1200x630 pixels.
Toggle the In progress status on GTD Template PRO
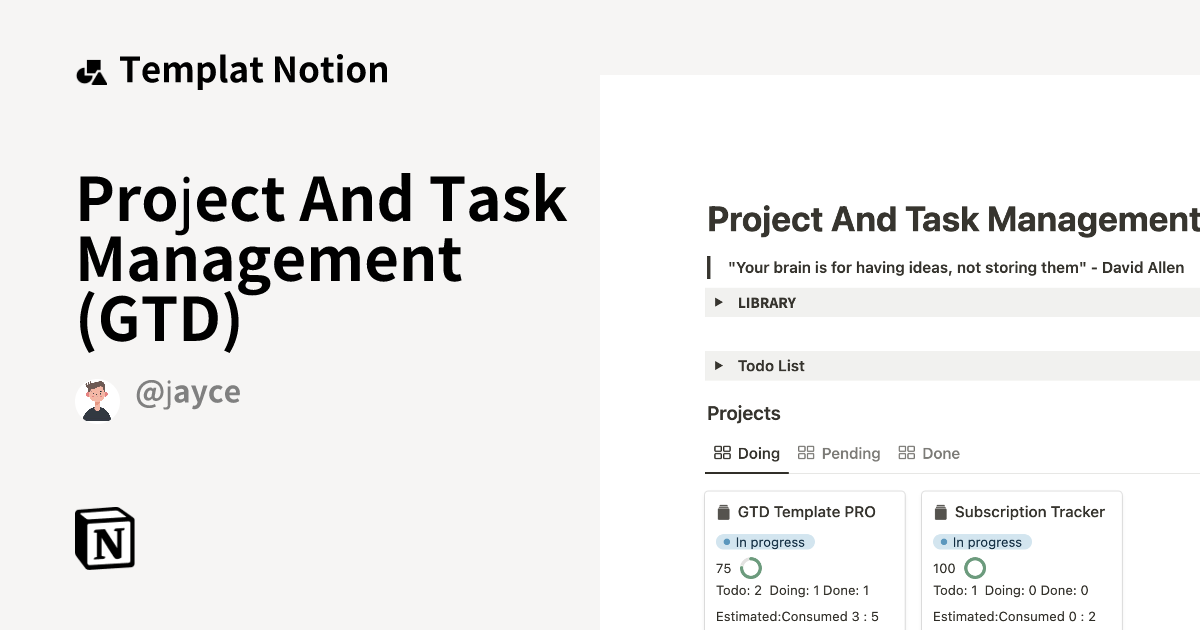764,541
